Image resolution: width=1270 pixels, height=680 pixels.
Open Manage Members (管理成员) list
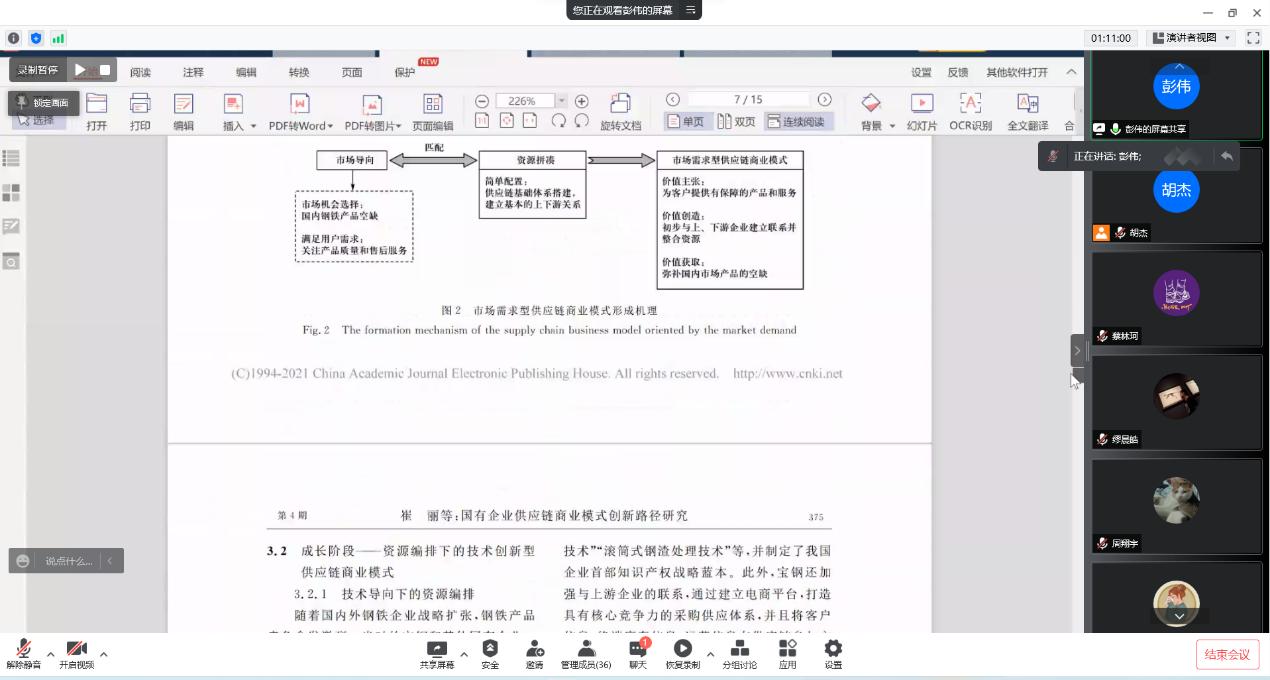586,650
